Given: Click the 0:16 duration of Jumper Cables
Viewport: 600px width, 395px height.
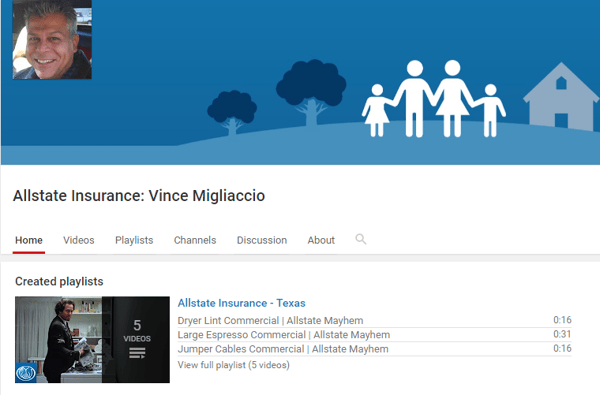Looking at the screenshot, I should [x=562, y=348].
